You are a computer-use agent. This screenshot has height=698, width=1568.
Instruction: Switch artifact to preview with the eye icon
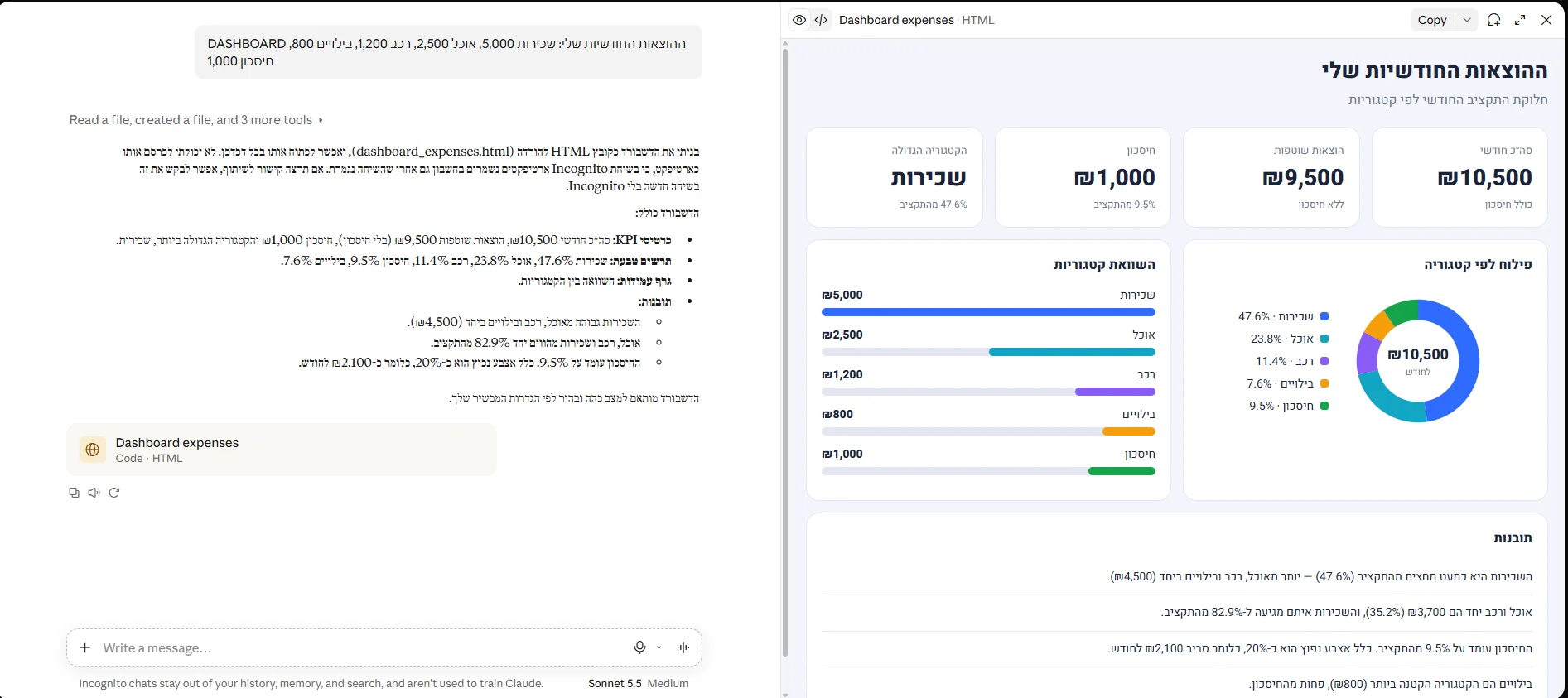point(799,20)
